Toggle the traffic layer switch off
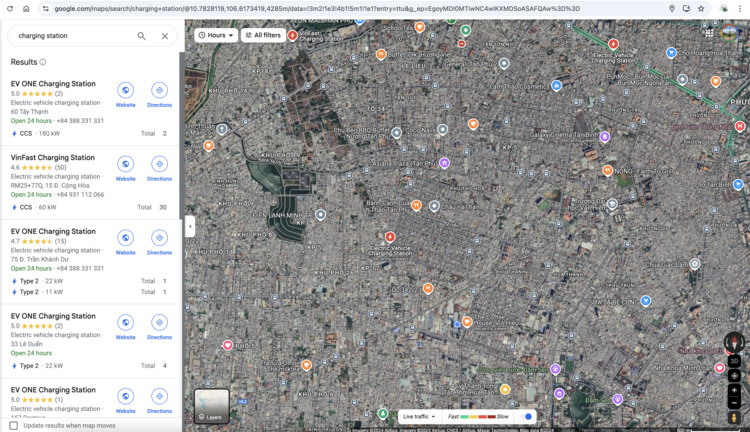This screenshot has width=750, height=432. pos(526,417)
